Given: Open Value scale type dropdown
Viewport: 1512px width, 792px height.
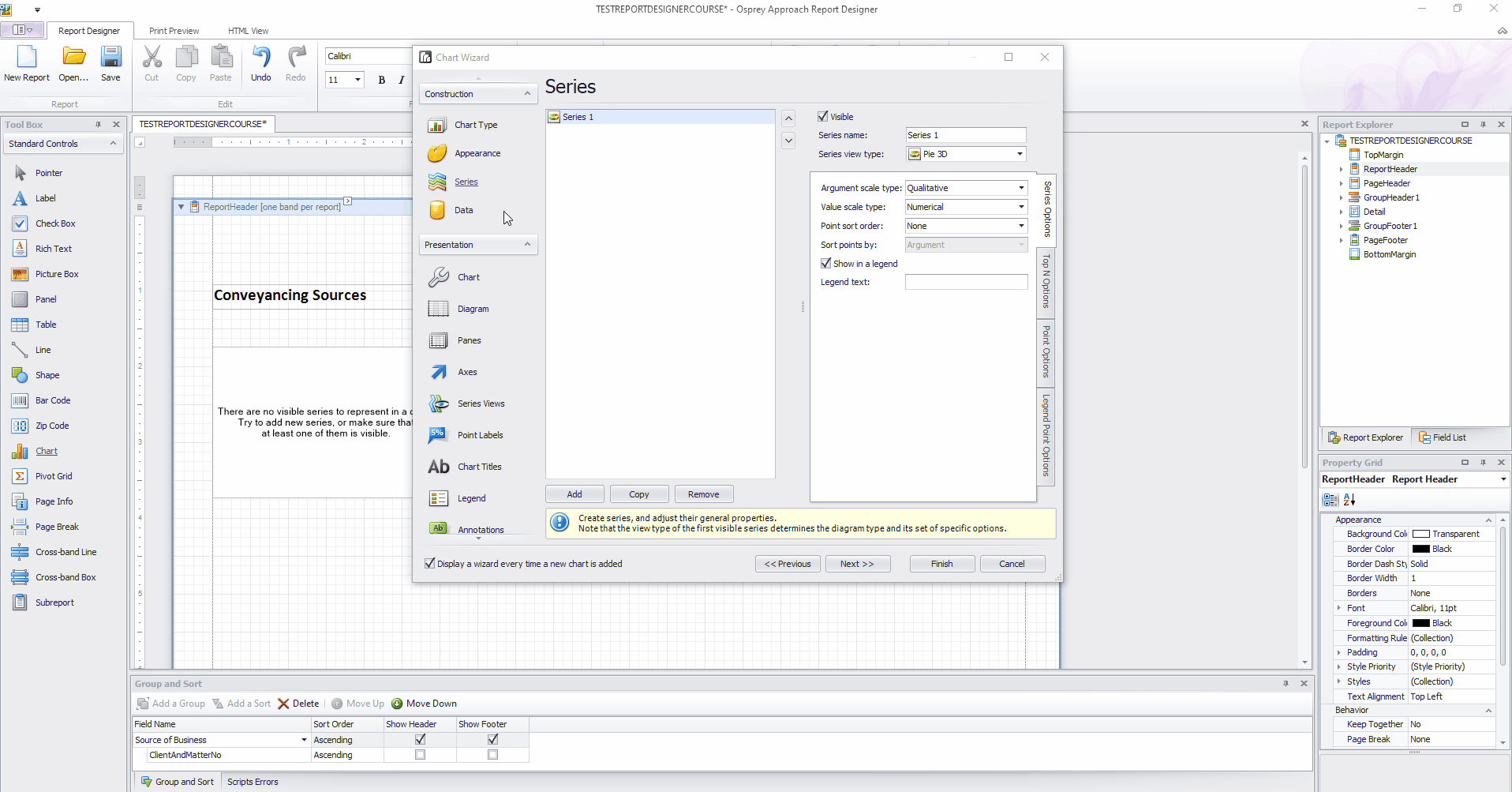Looking at the screenshot, I should pyautogui.click(x=1021, y=207).
